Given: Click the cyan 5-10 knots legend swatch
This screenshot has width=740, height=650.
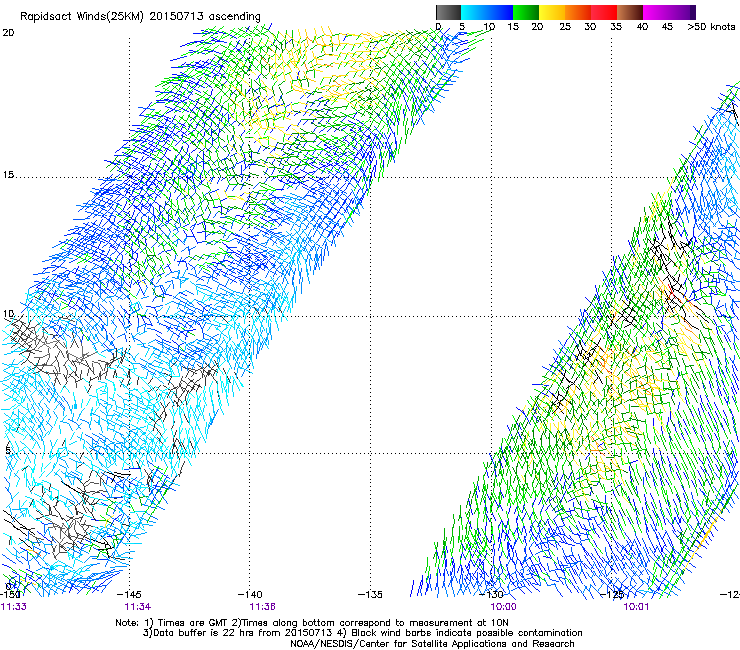Looking at the screenshot, I should [474, 12].
